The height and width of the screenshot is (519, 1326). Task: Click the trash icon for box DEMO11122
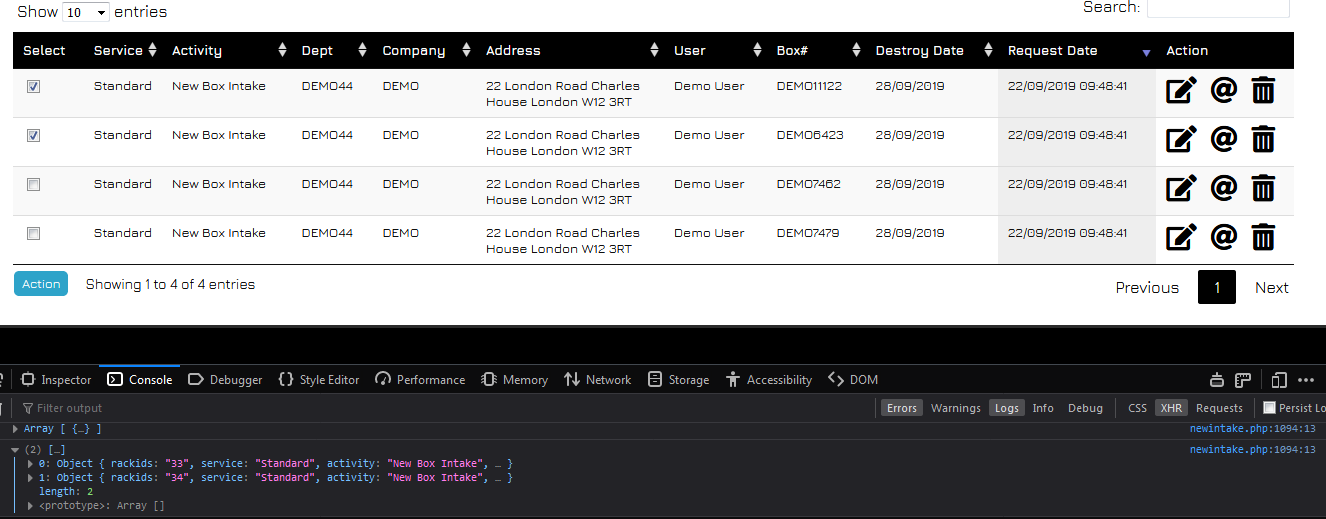[1264, 91]
